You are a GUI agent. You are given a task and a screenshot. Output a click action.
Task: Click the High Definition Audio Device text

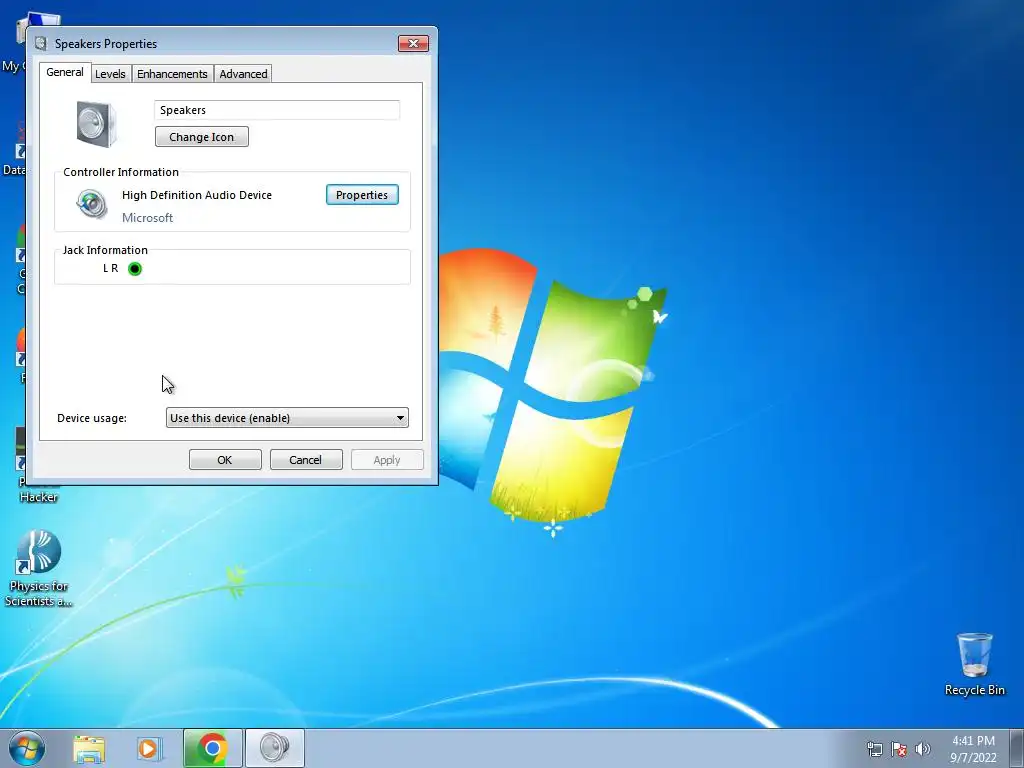pos(197,195)
